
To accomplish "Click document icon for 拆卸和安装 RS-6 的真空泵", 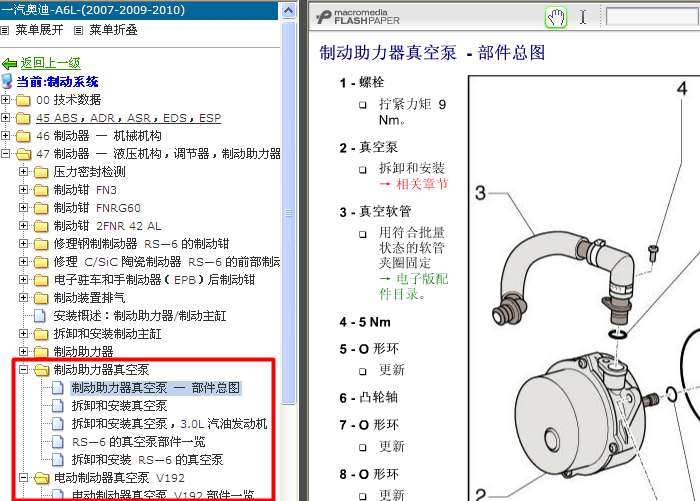I will (x=58, y=459).
